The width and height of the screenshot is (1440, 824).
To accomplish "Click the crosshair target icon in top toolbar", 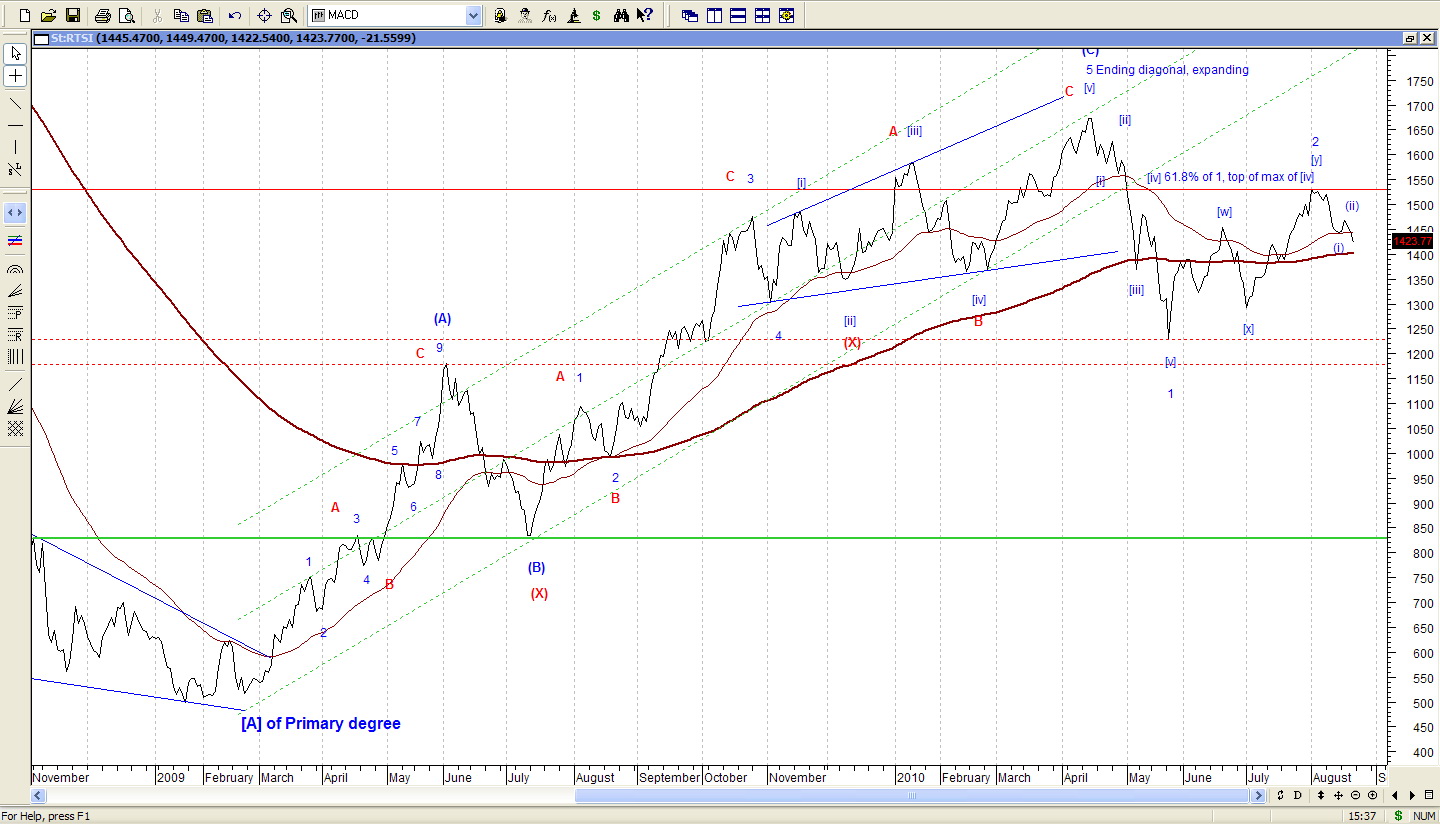I will pyautogui.click(x=265, y=15).
